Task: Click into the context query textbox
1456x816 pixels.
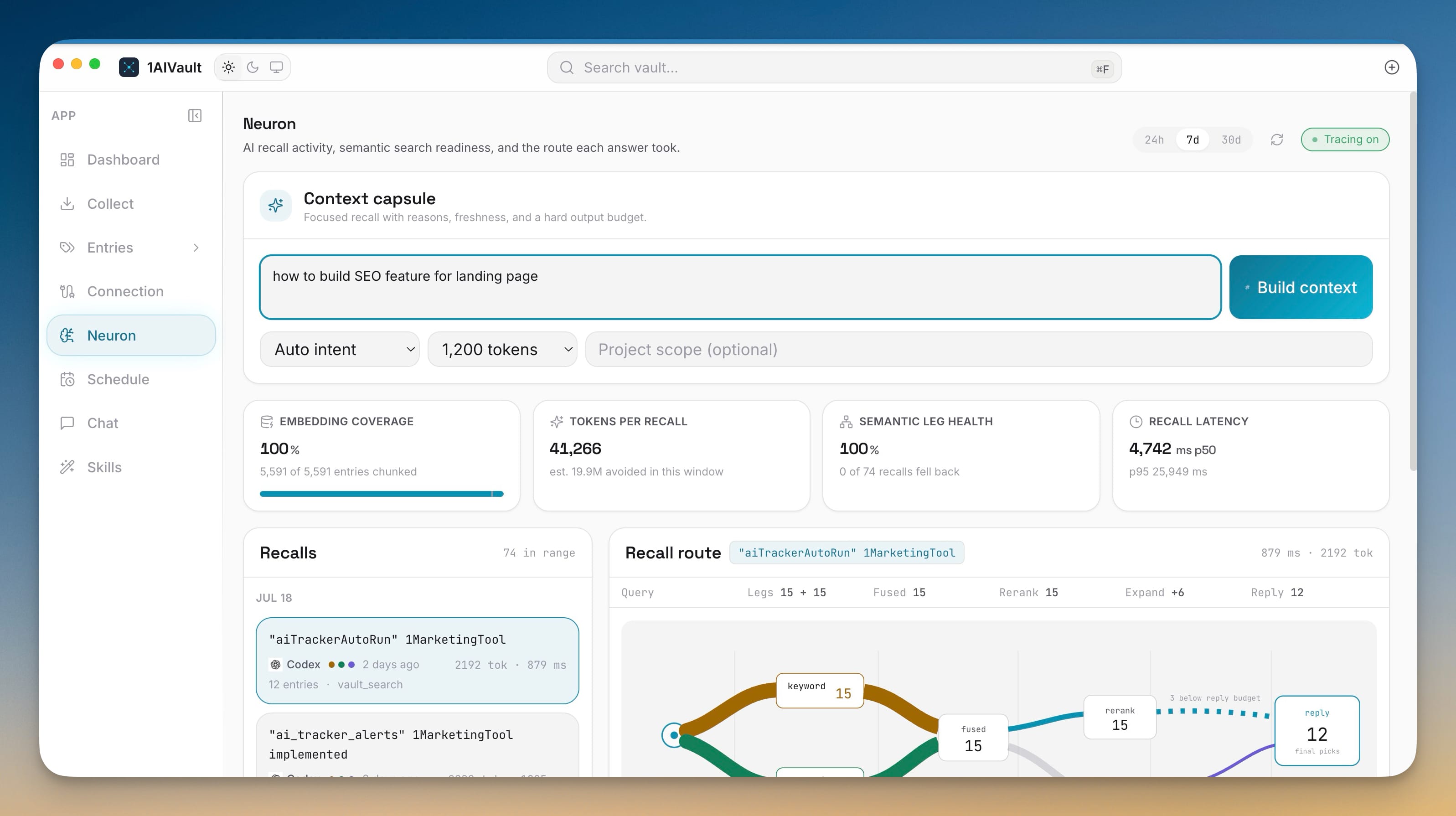Action: coord(740,287)
